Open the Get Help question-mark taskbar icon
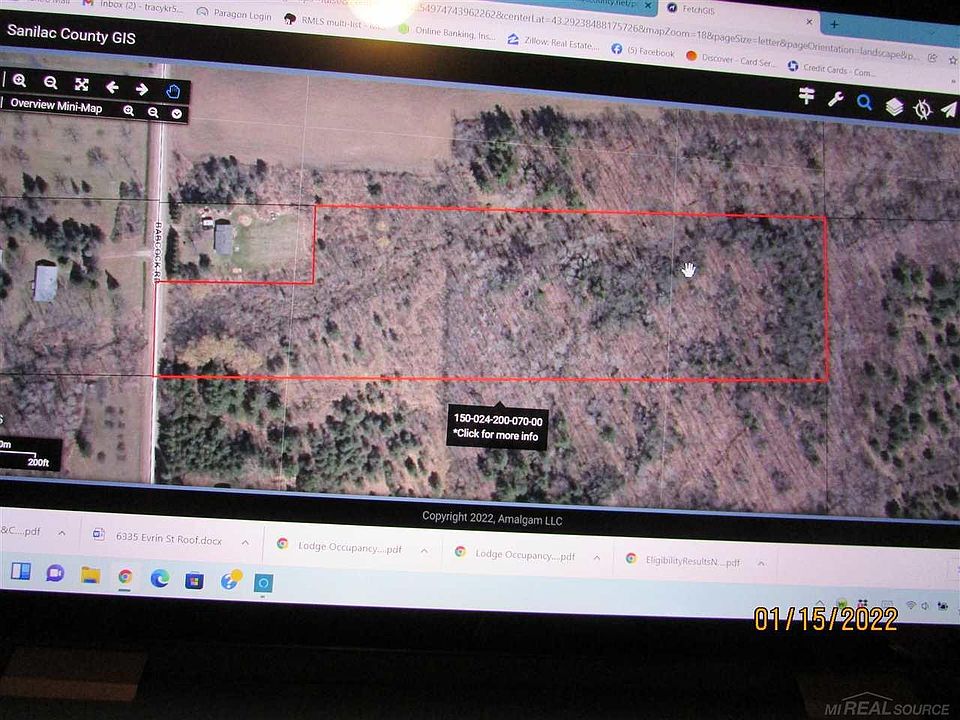960x720 pixels. click(231, 580)
